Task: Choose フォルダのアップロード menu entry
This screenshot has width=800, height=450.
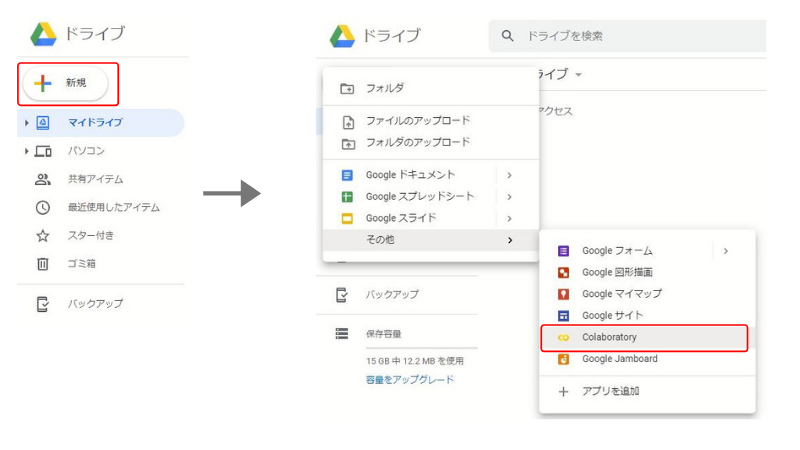Action: (x=431, y=143)
